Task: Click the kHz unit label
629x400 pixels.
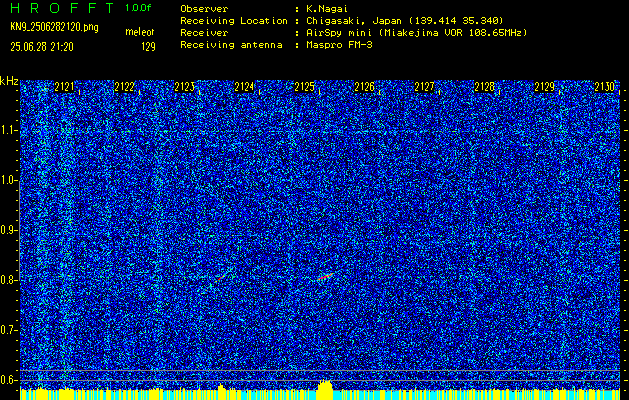Action: click(9, 81)
